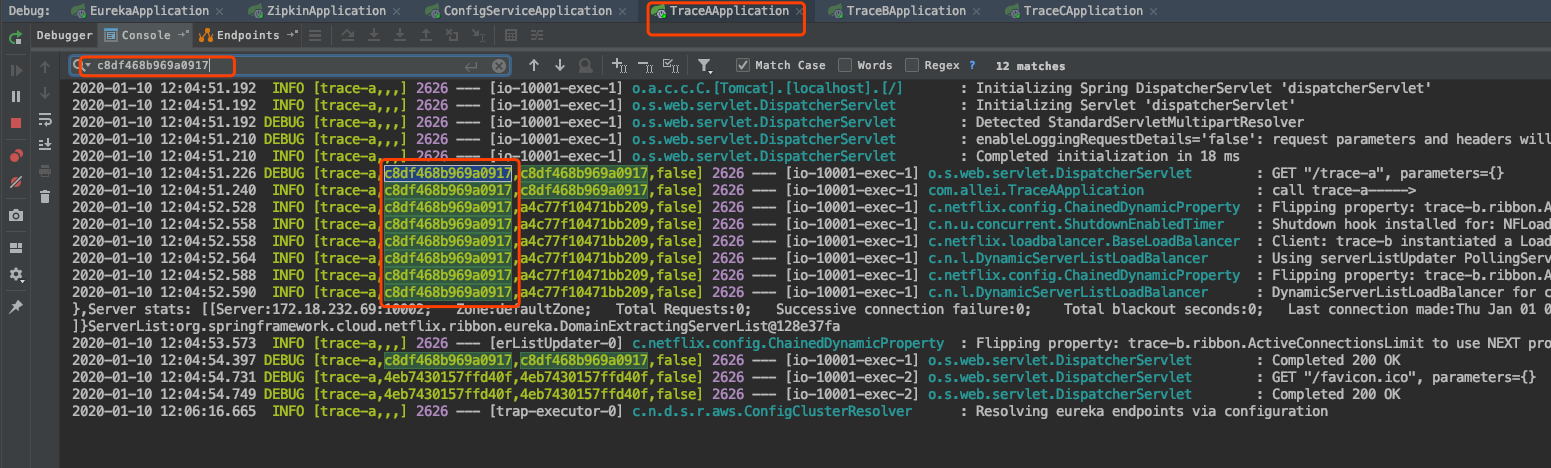The width and height of the screenshot is (1551, 468).
Task: Close the TraceBApplication tab
Action: pos(979,11)
